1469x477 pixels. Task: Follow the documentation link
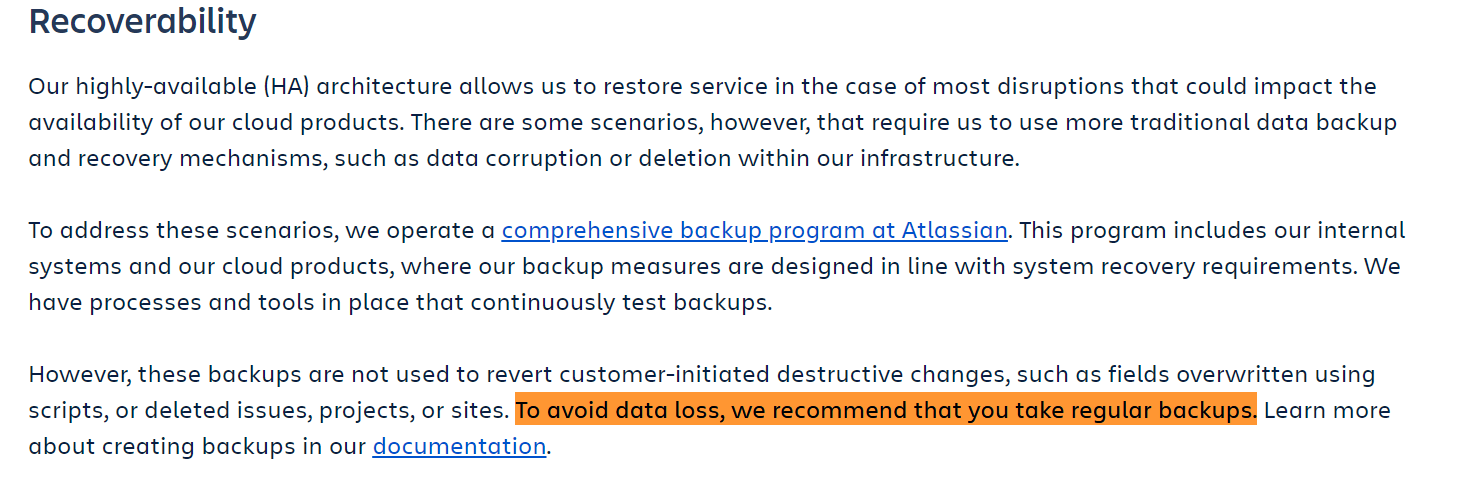[x=459, y=446]
